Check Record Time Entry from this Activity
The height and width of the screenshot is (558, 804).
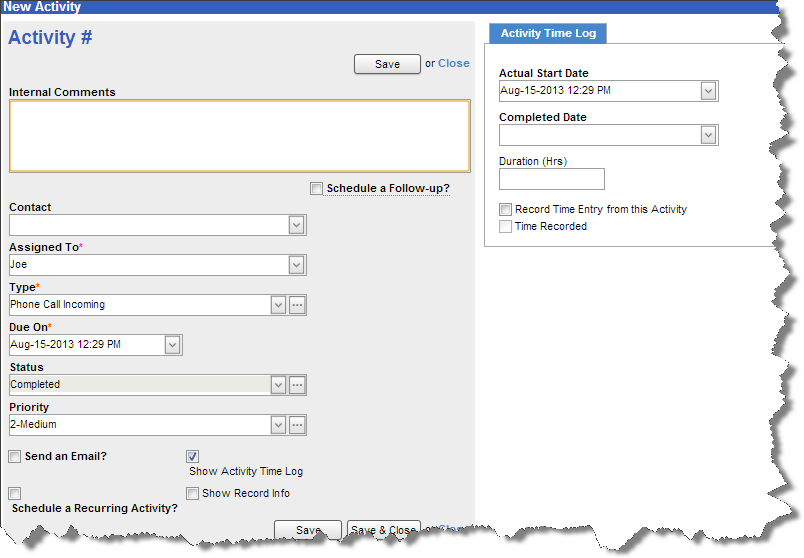click(506, 210)
